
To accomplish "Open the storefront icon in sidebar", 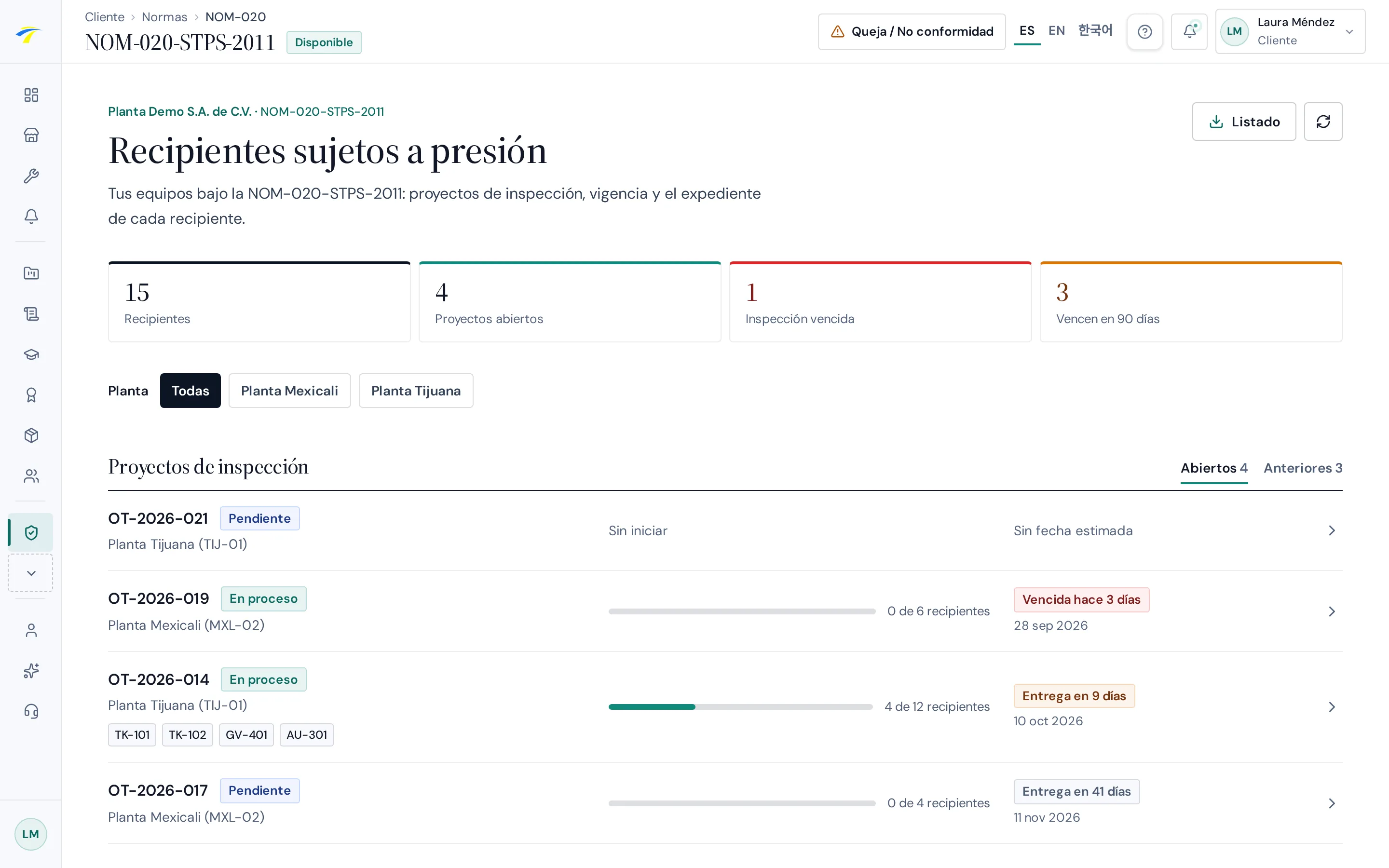I will click(x=31, y=136).
